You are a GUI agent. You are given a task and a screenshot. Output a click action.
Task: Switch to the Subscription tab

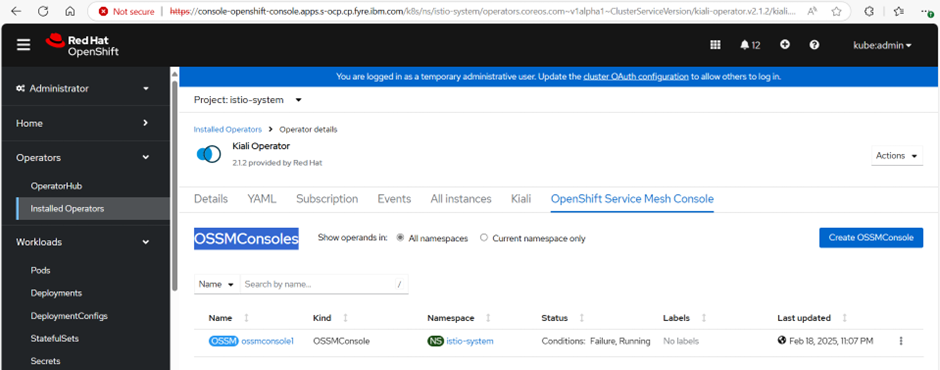[327, 198]
